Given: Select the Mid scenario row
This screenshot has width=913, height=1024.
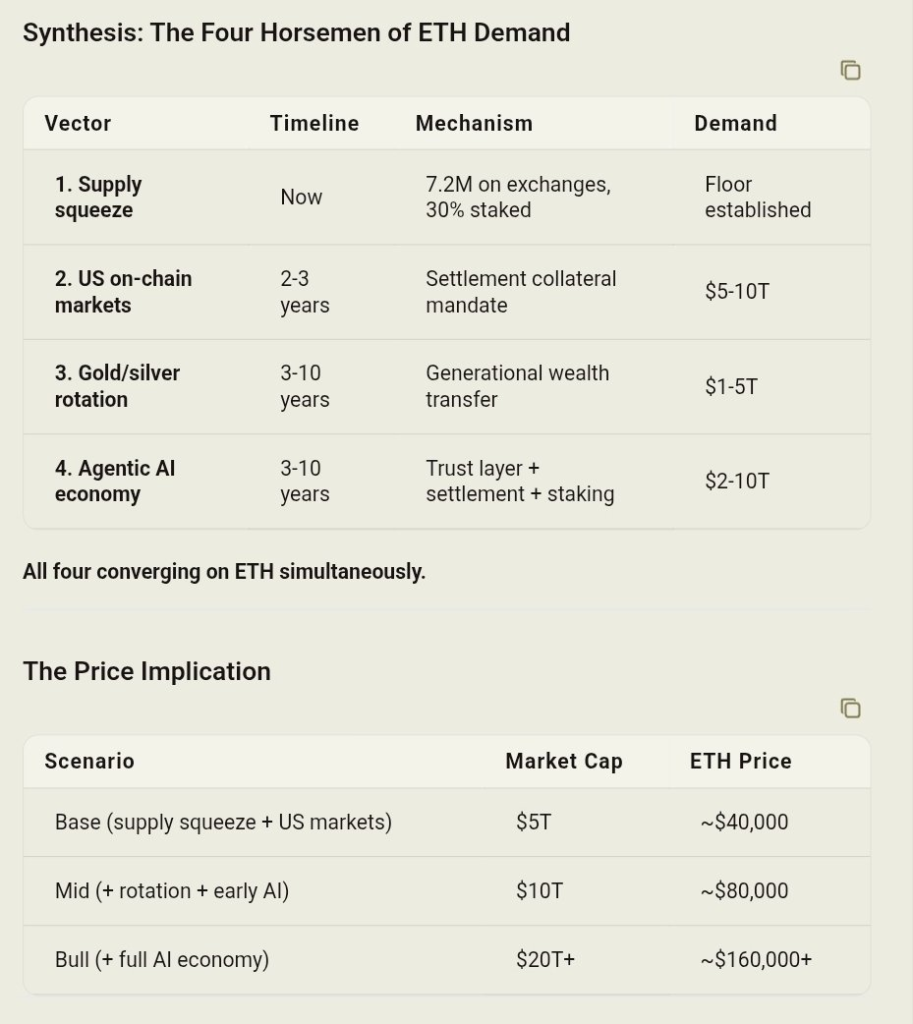Looking at the screenshot, I should 172,891.
